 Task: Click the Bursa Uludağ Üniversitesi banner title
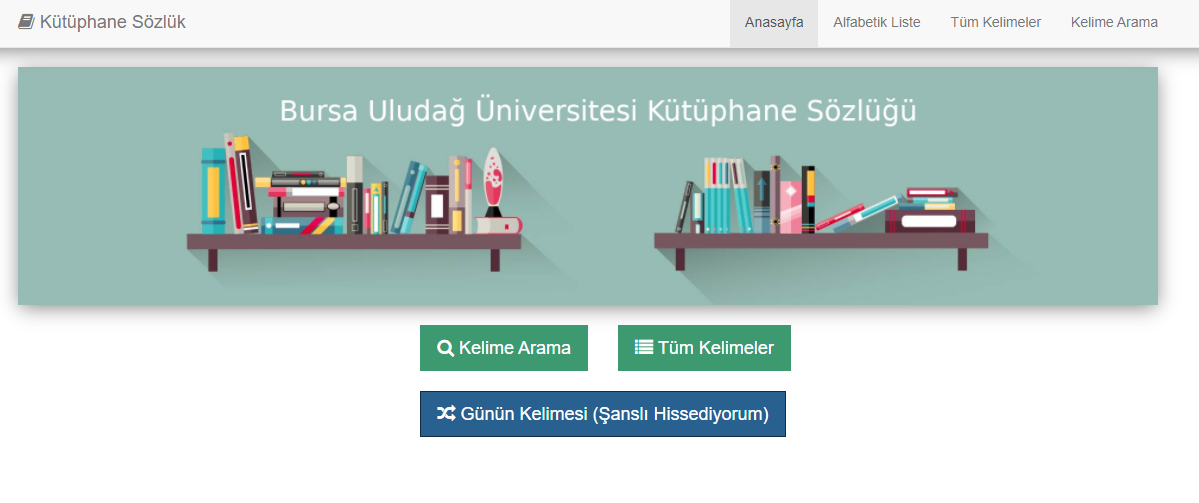[598, 111]
